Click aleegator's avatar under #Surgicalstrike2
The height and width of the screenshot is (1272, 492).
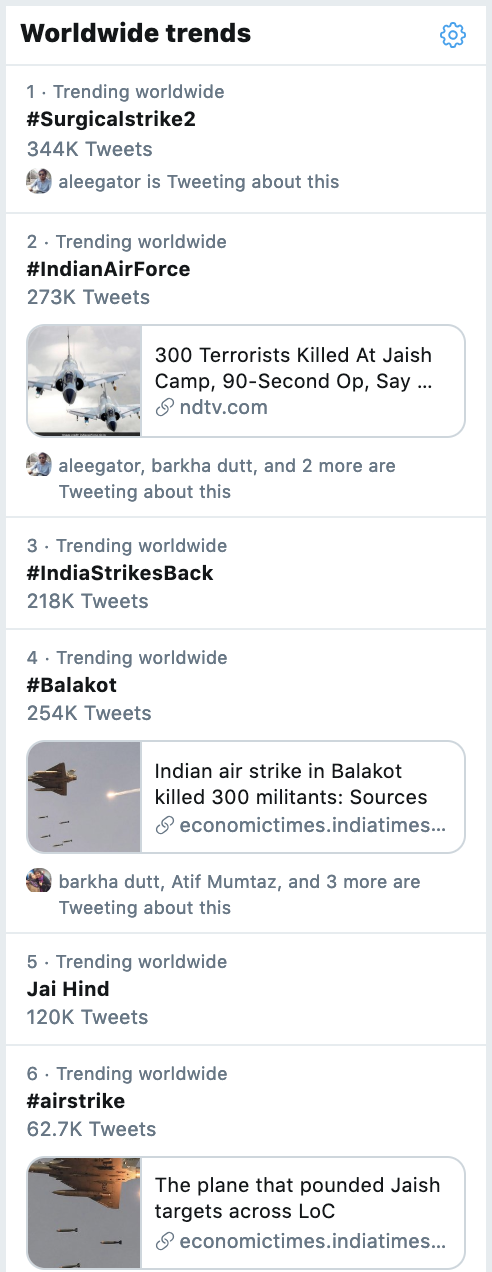pyautogui.click(x=39, y=181)
